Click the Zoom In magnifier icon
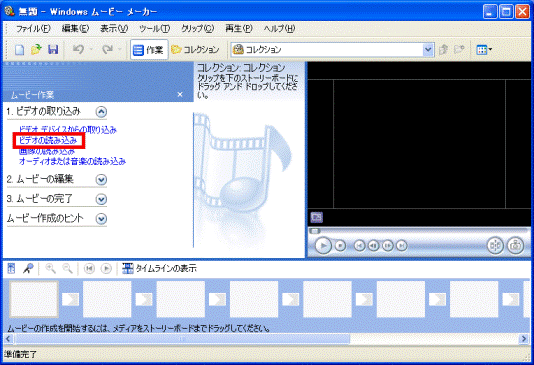 click(51, 269)
